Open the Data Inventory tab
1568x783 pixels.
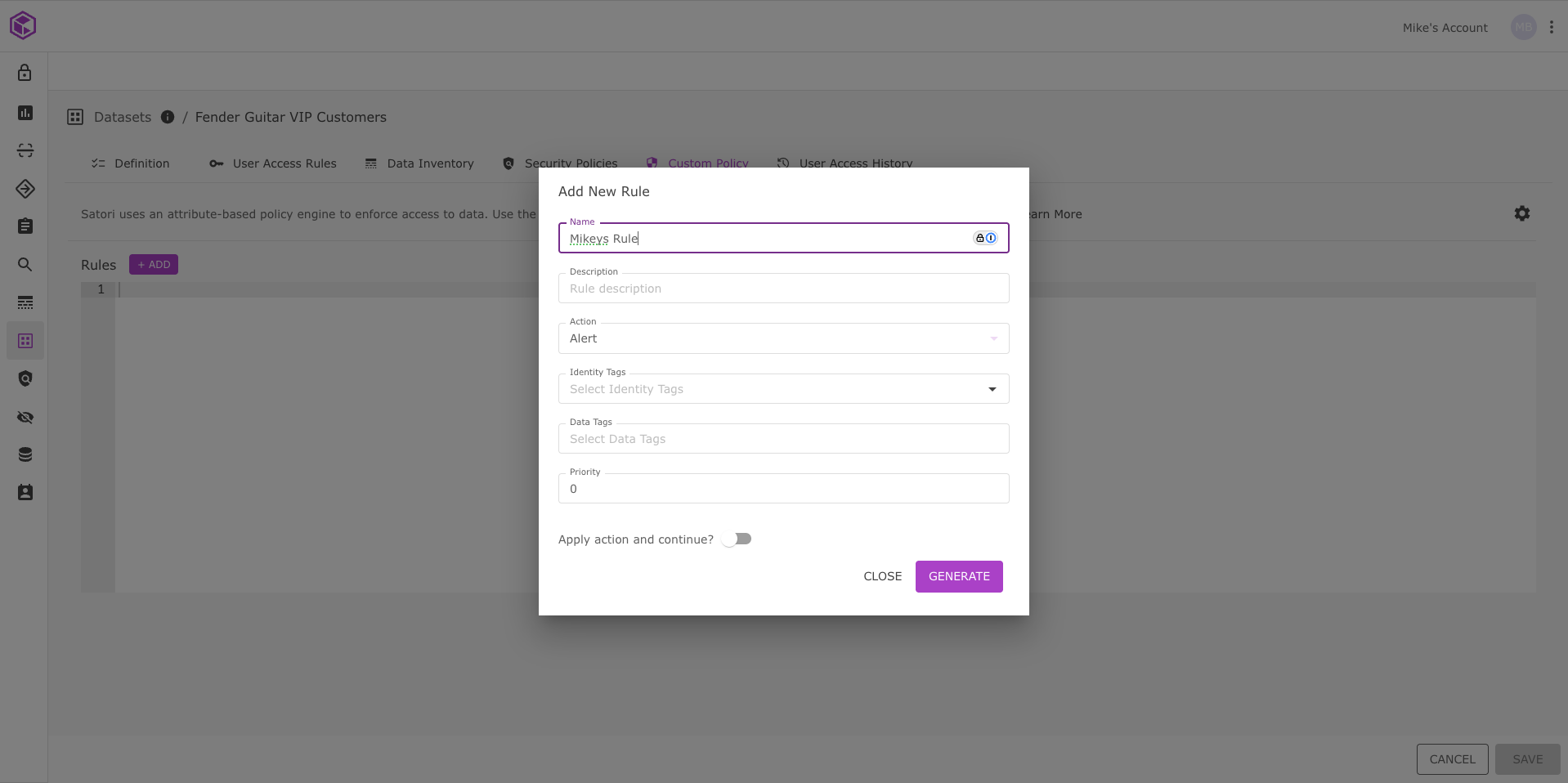[419, 163]
